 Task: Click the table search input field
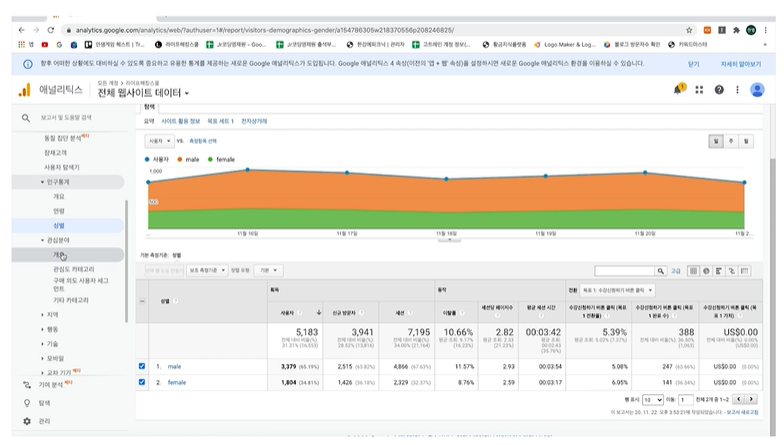[x=624, y=271]
